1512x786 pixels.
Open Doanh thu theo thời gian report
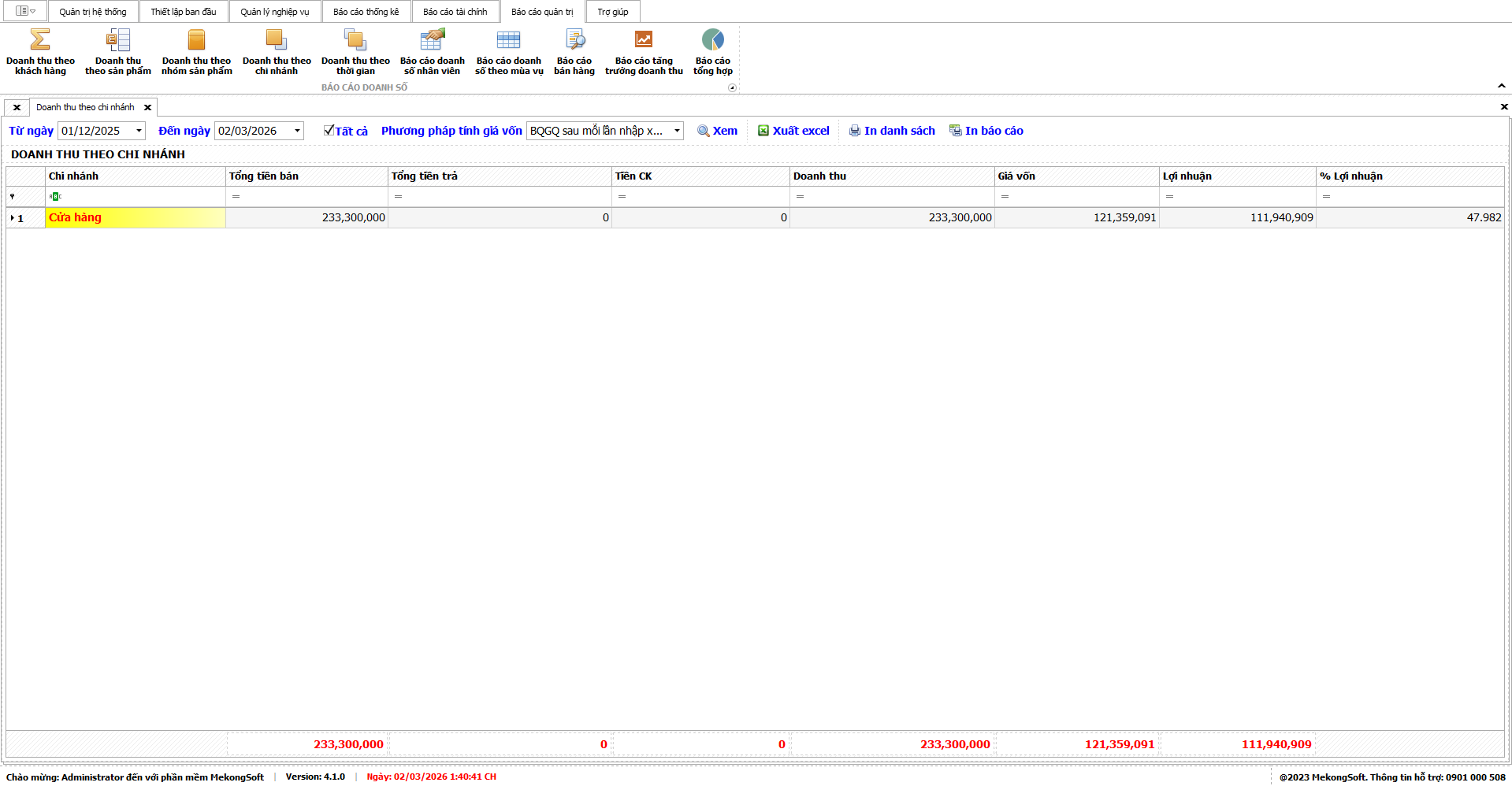click(355, 52)
